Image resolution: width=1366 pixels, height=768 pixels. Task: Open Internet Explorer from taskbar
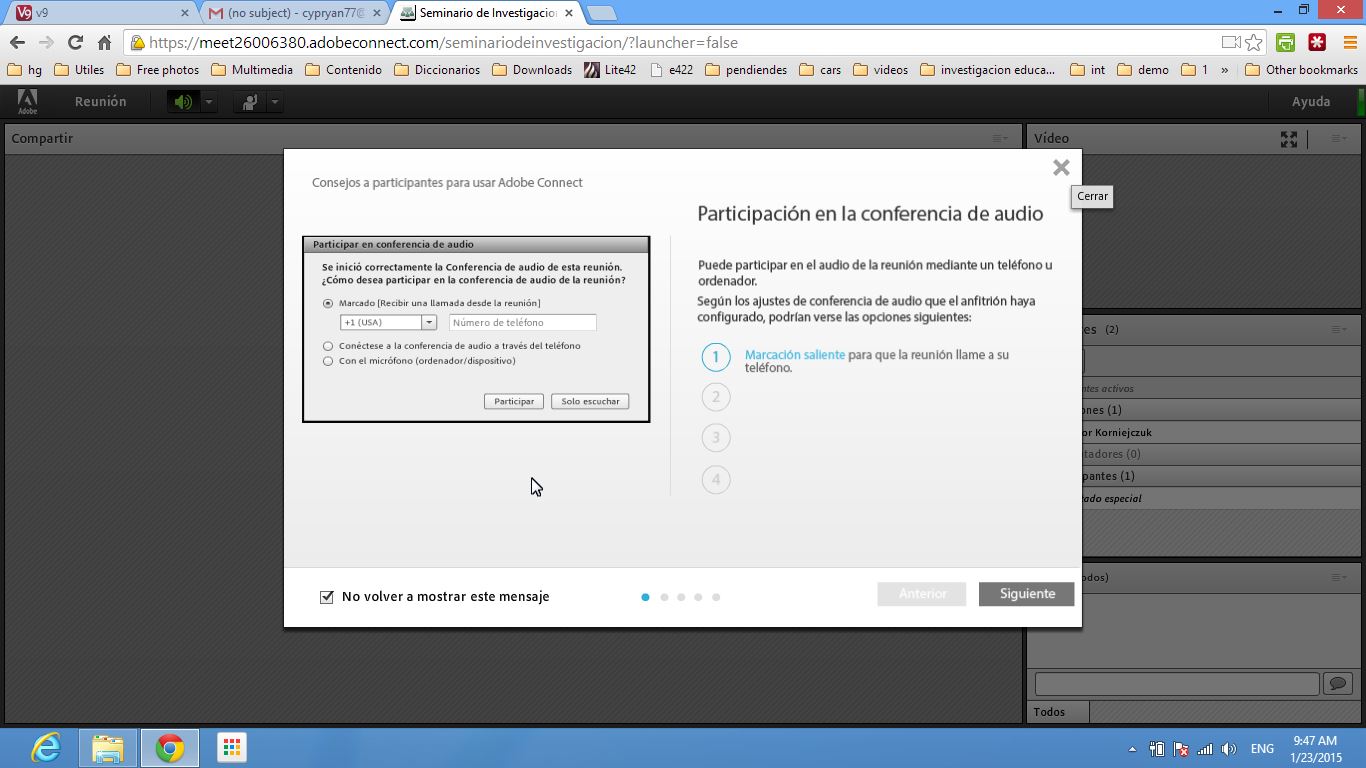point(46,748)
